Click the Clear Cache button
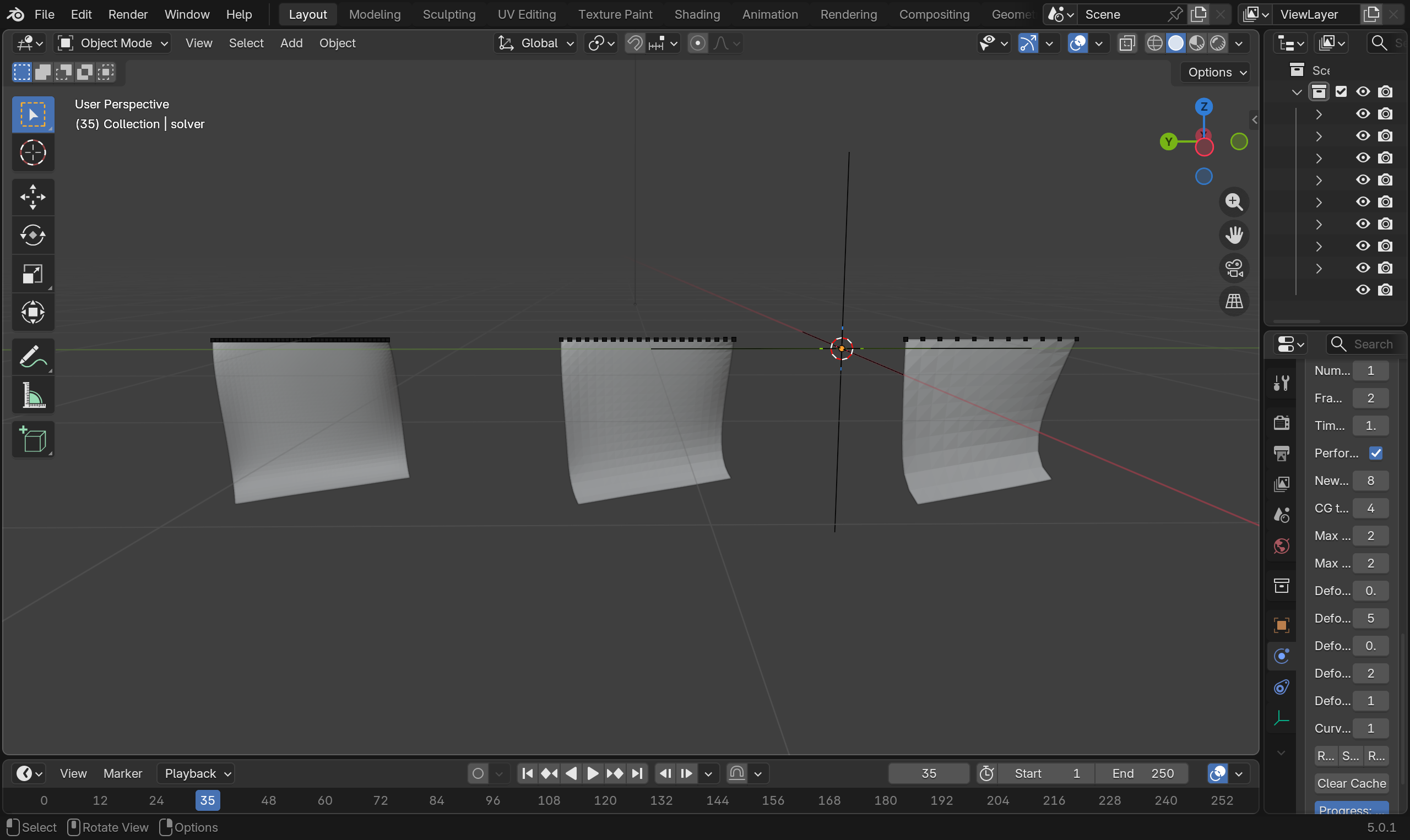 click(x=1351, y=783)
